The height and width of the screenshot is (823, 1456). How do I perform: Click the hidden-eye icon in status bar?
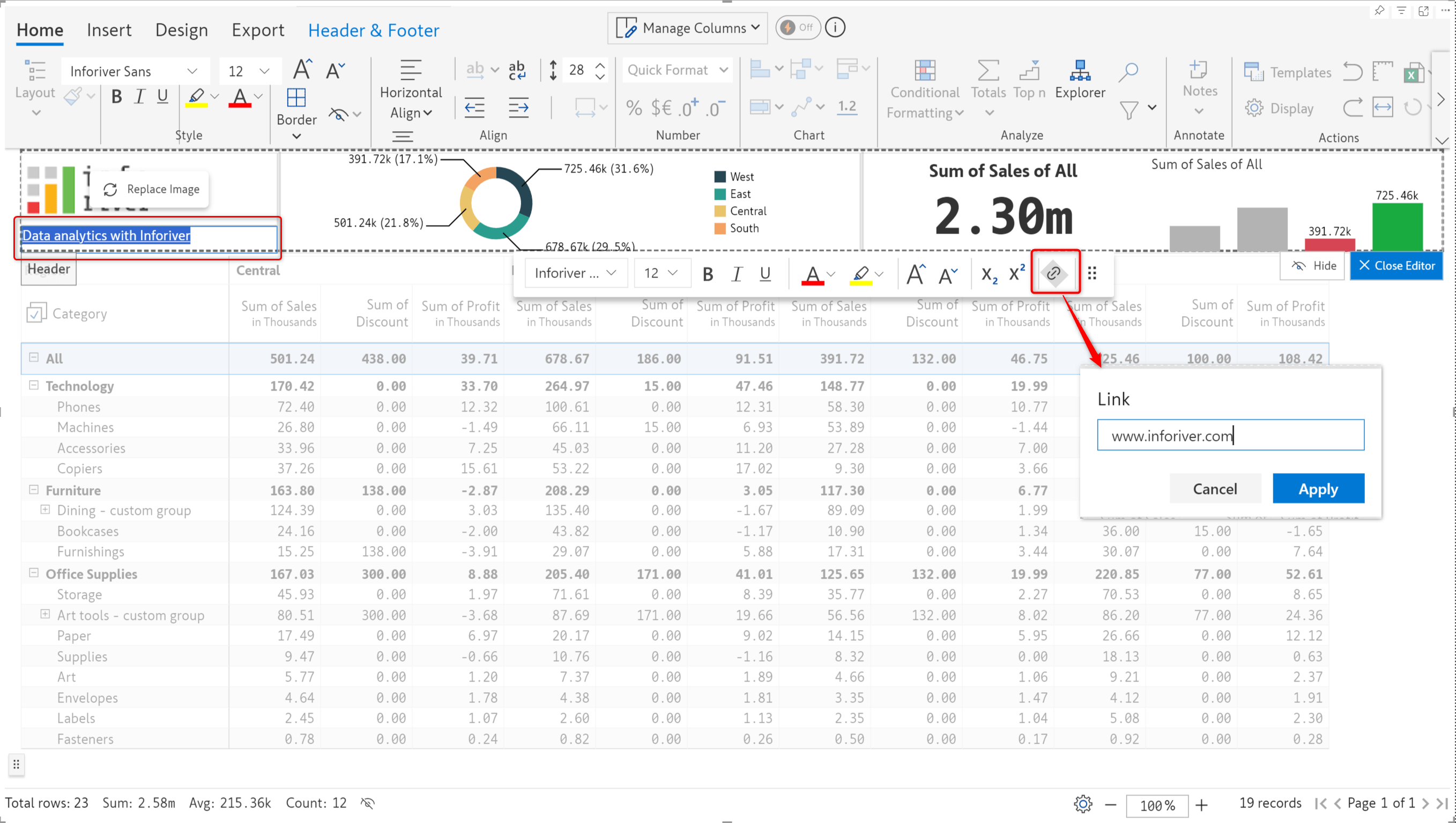(368, 803)
